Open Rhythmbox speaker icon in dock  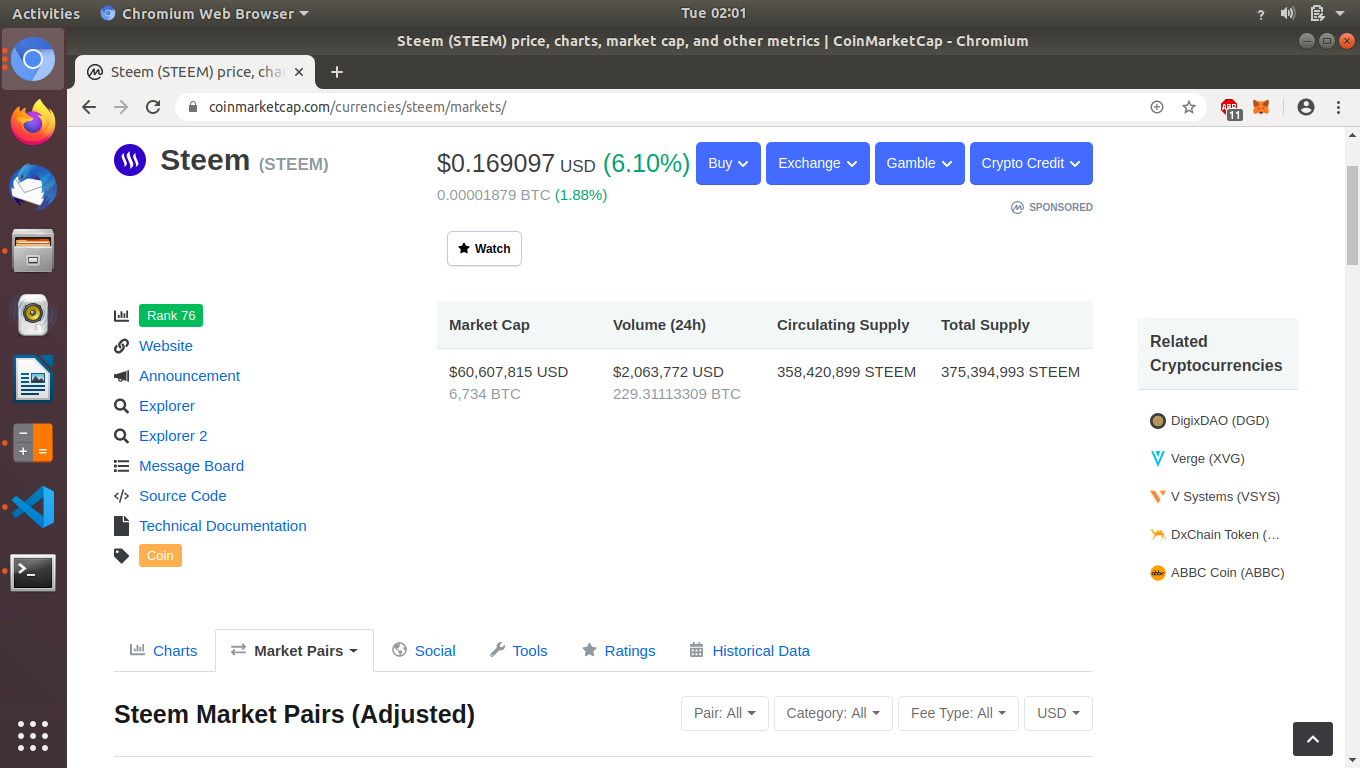[x=33, y=316]
